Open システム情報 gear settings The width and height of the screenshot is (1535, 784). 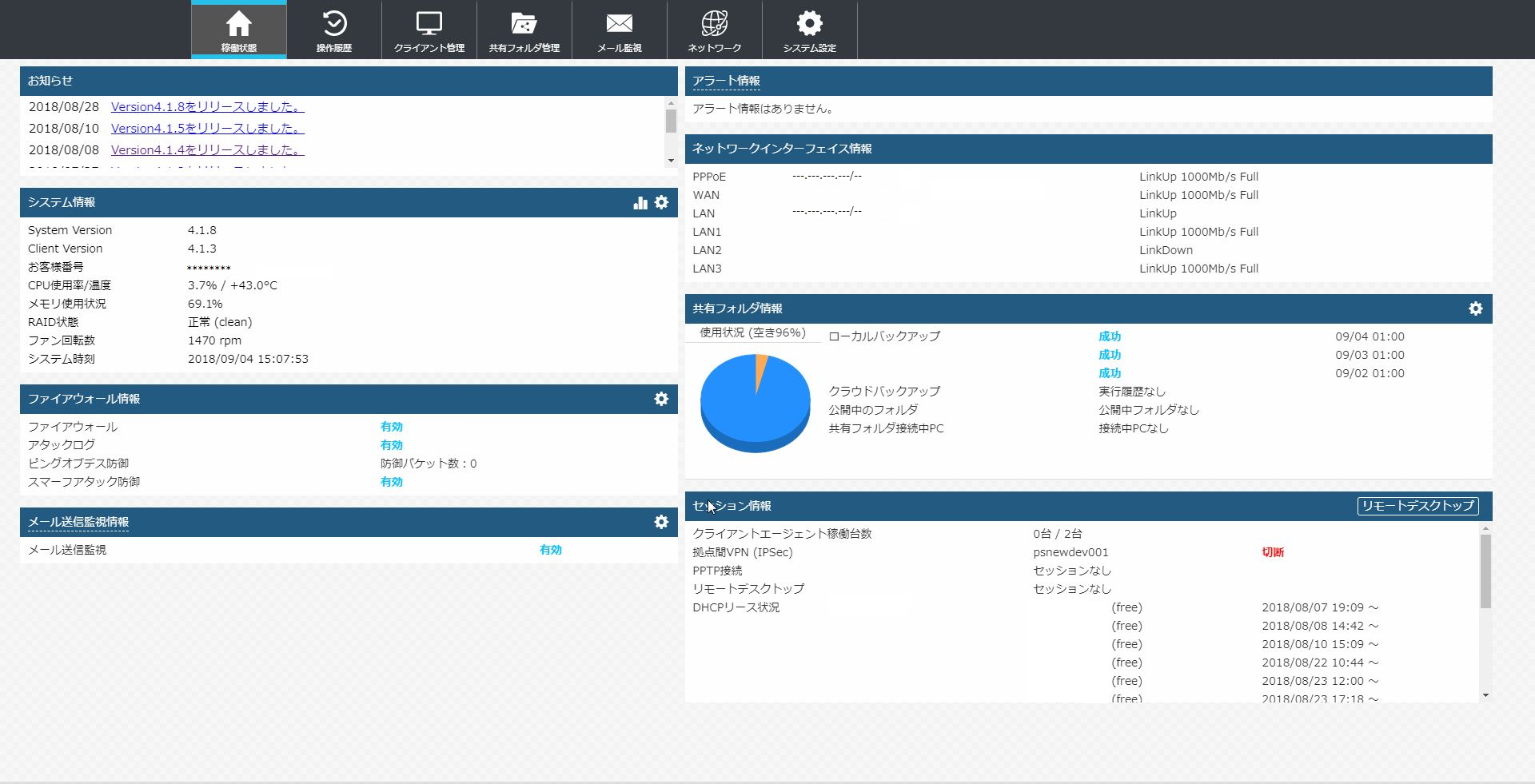pos(661,202)
